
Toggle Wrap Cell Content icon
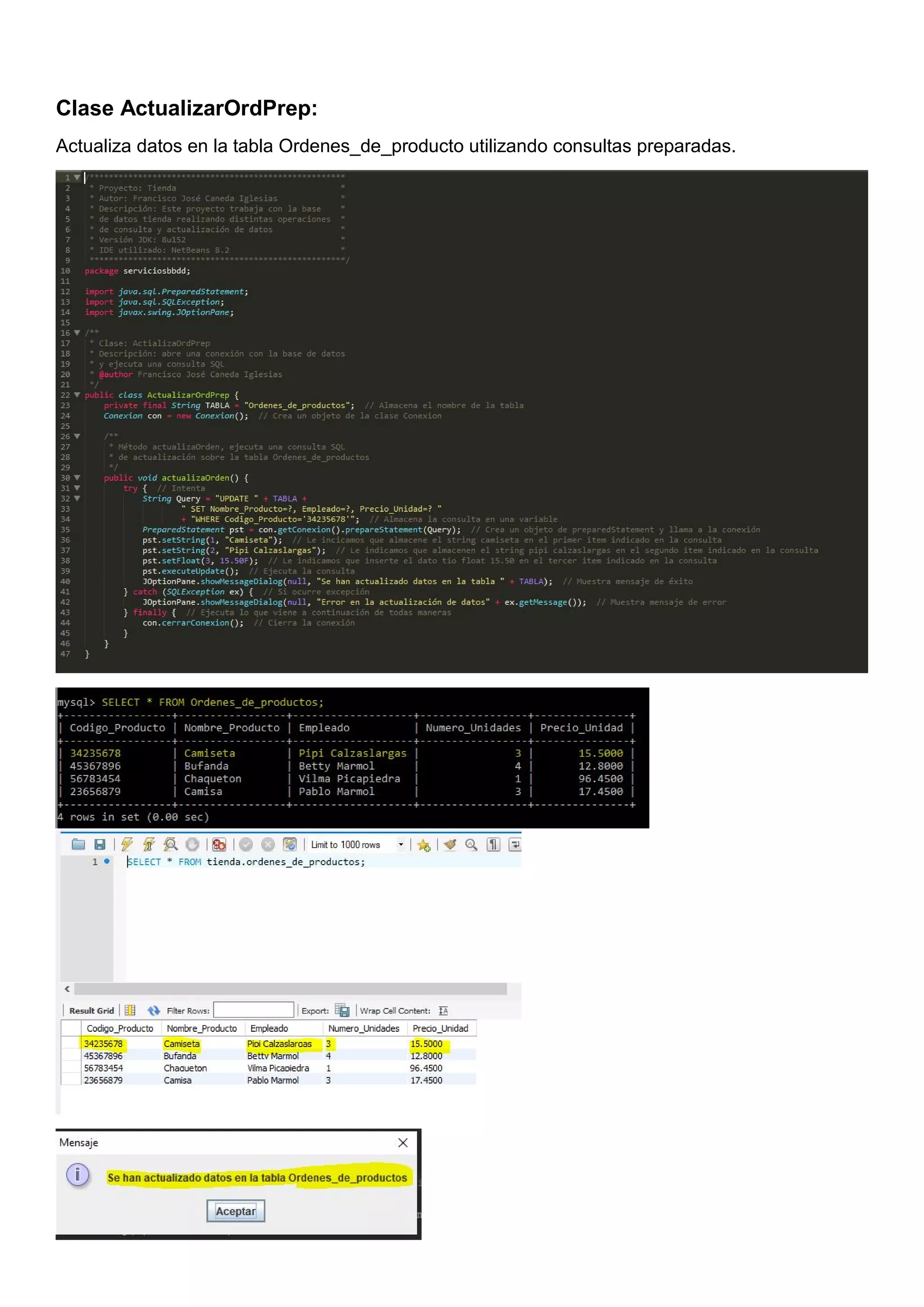[x=443, y=1011]
